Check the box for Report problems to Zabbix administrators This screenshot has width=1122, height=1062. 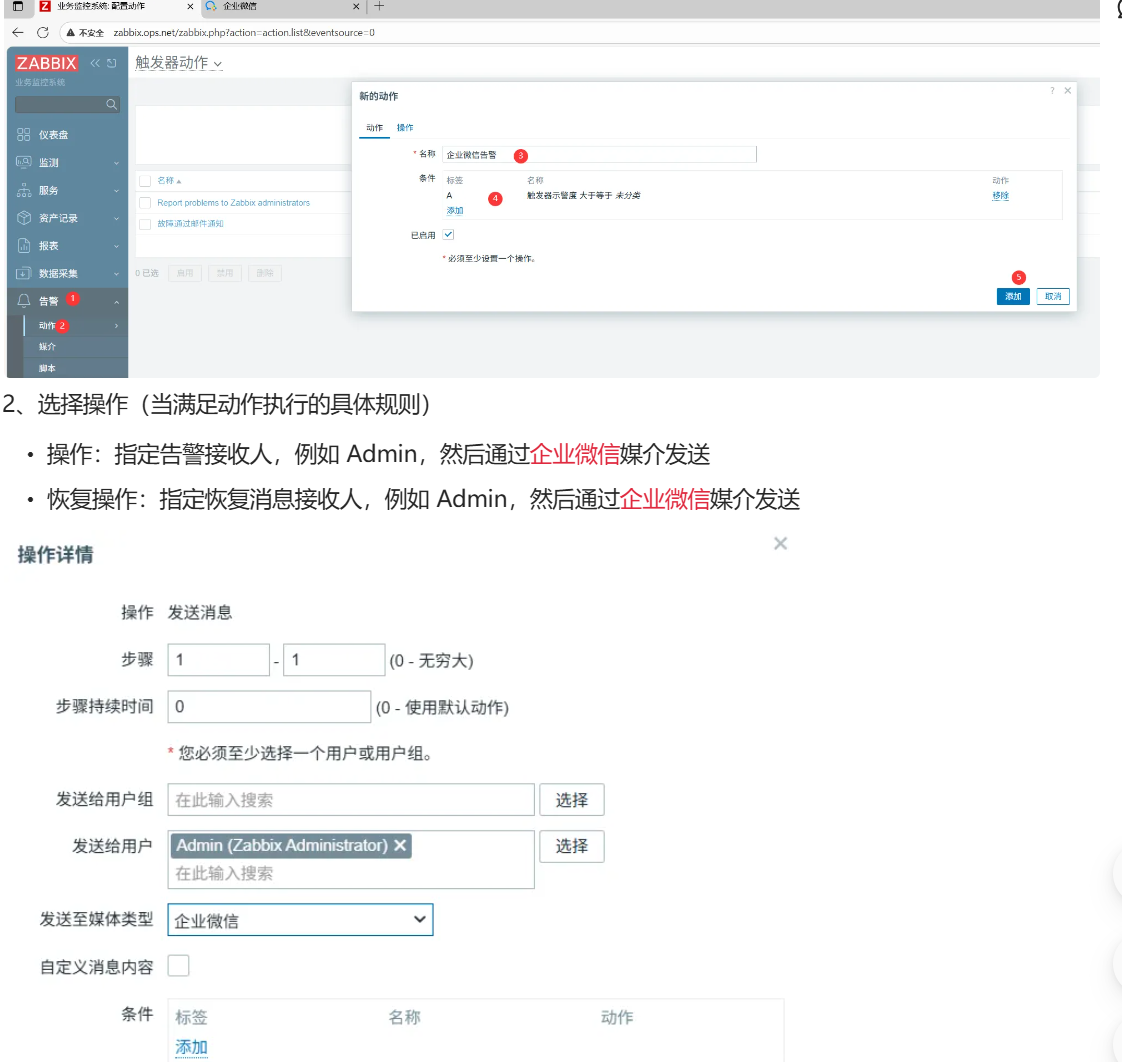pos(145,203)
